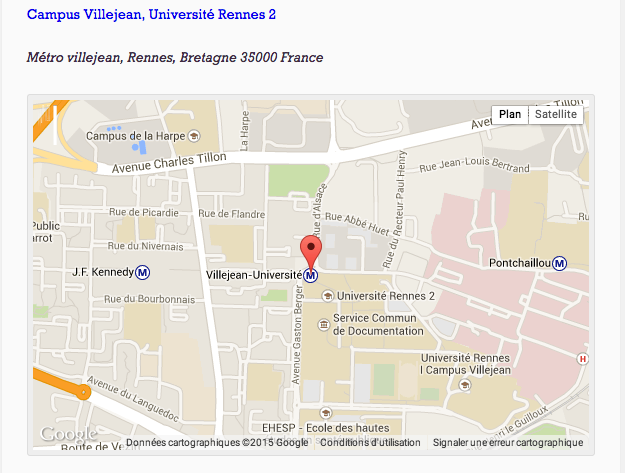625x473 pixels.
Task: Switch map to Plan view
Action: click(x=510, y=115)
